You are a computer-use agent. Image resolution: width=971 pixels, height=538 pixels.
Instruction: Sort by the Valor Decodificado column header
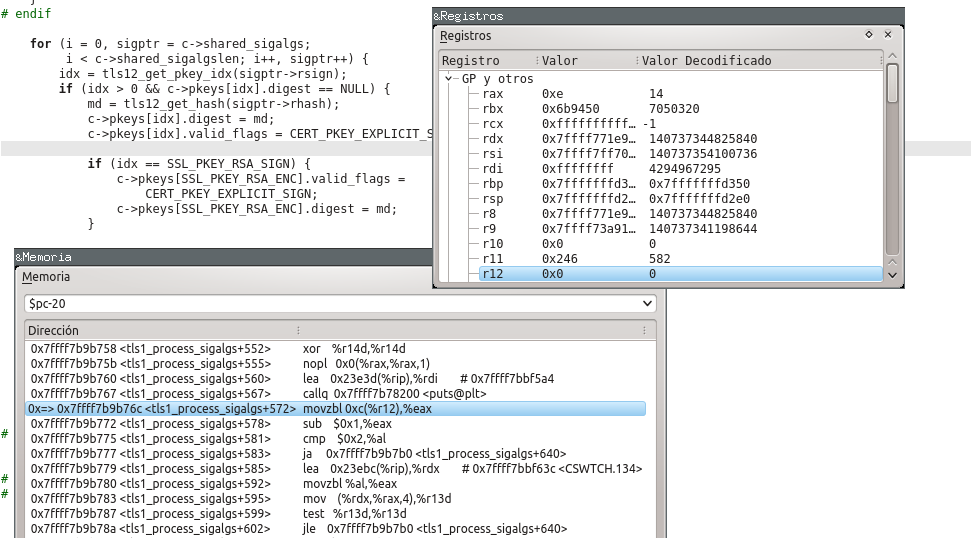tap(760, 61)
